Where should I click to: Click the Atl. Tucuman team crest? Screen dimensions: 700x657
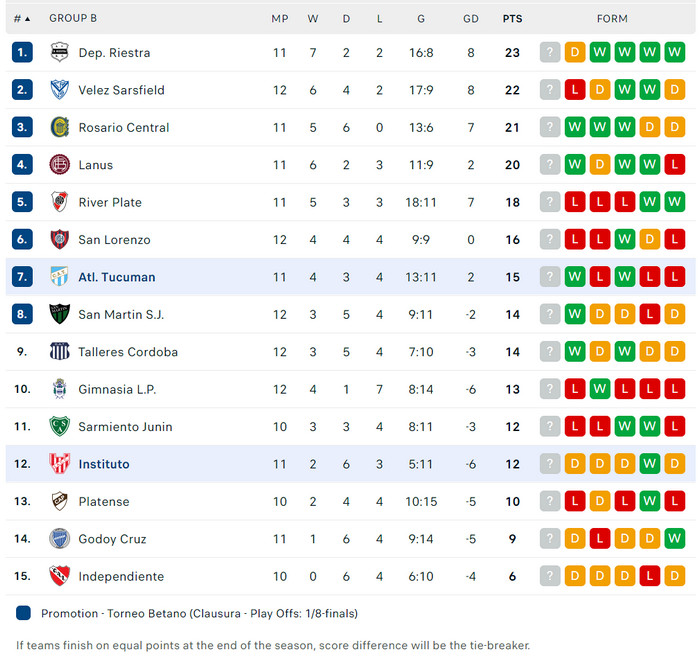60,277
